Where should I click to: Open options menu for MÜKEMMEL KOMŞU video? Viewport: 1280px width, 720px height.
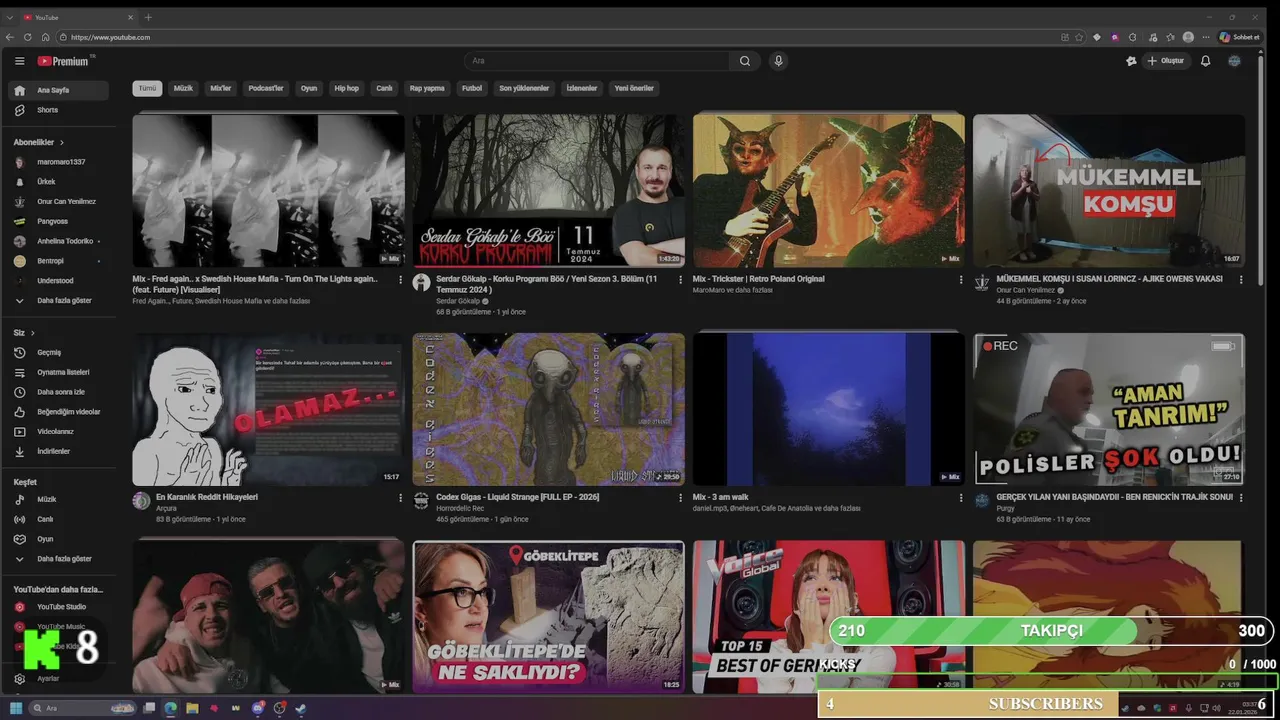(1241, 280)
